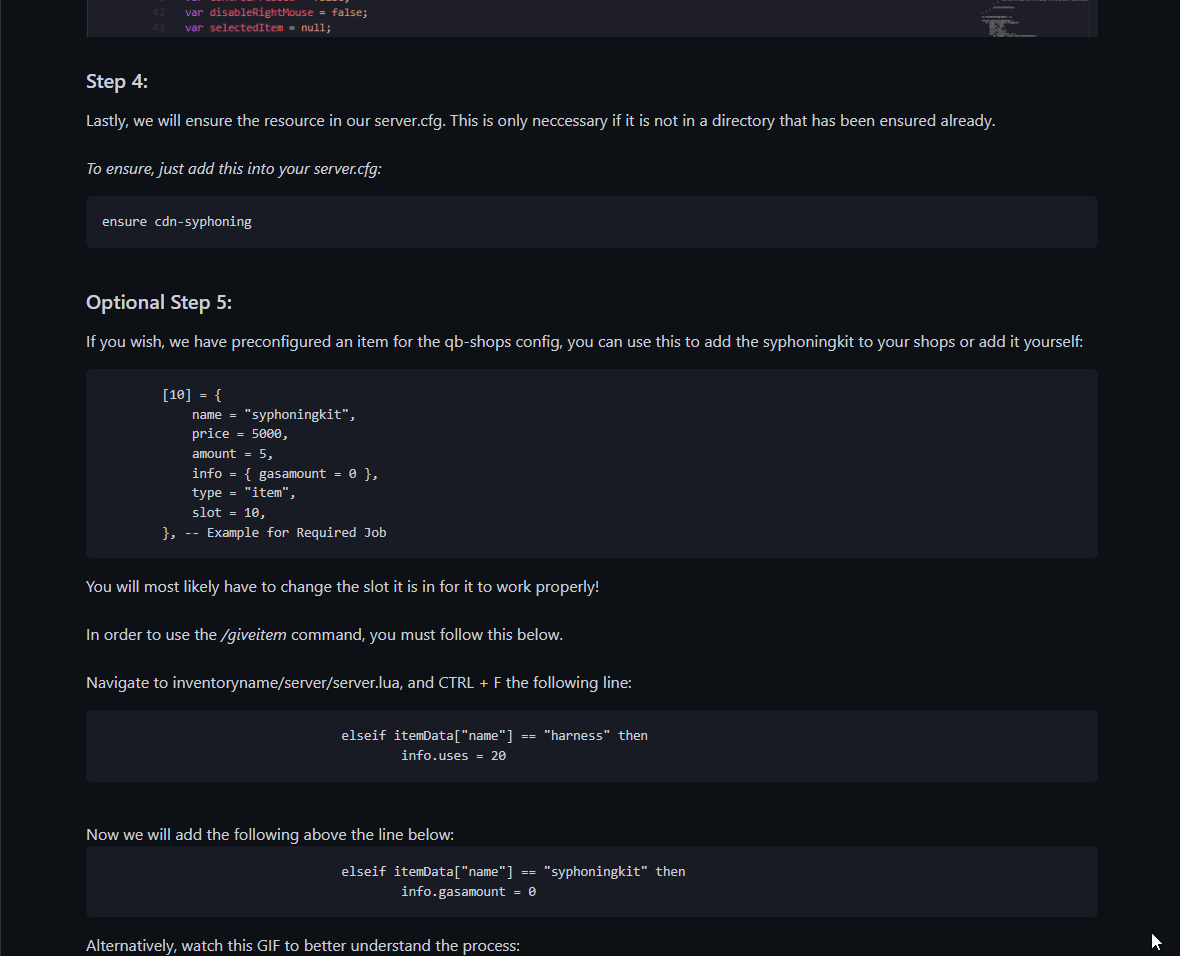This screenshot has width=1180, height=956.
Task: Click the 'info = { gasamount = 0 }' line
Action: [284, 473]
